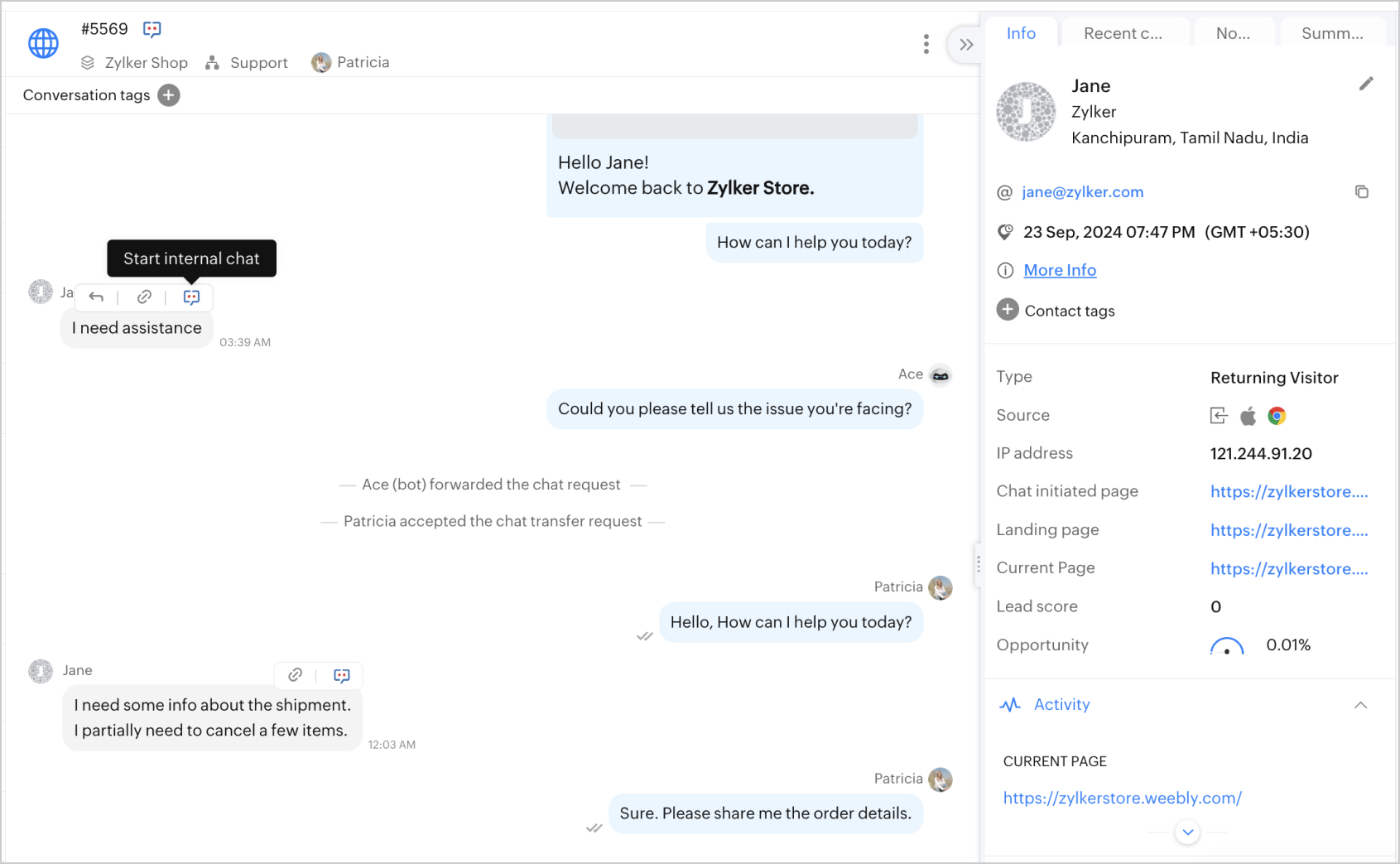The image size is (1400, 864).
Task: Click the internal chat icon beside #5569
Action: pyautogui.click(x=152, y=30)
